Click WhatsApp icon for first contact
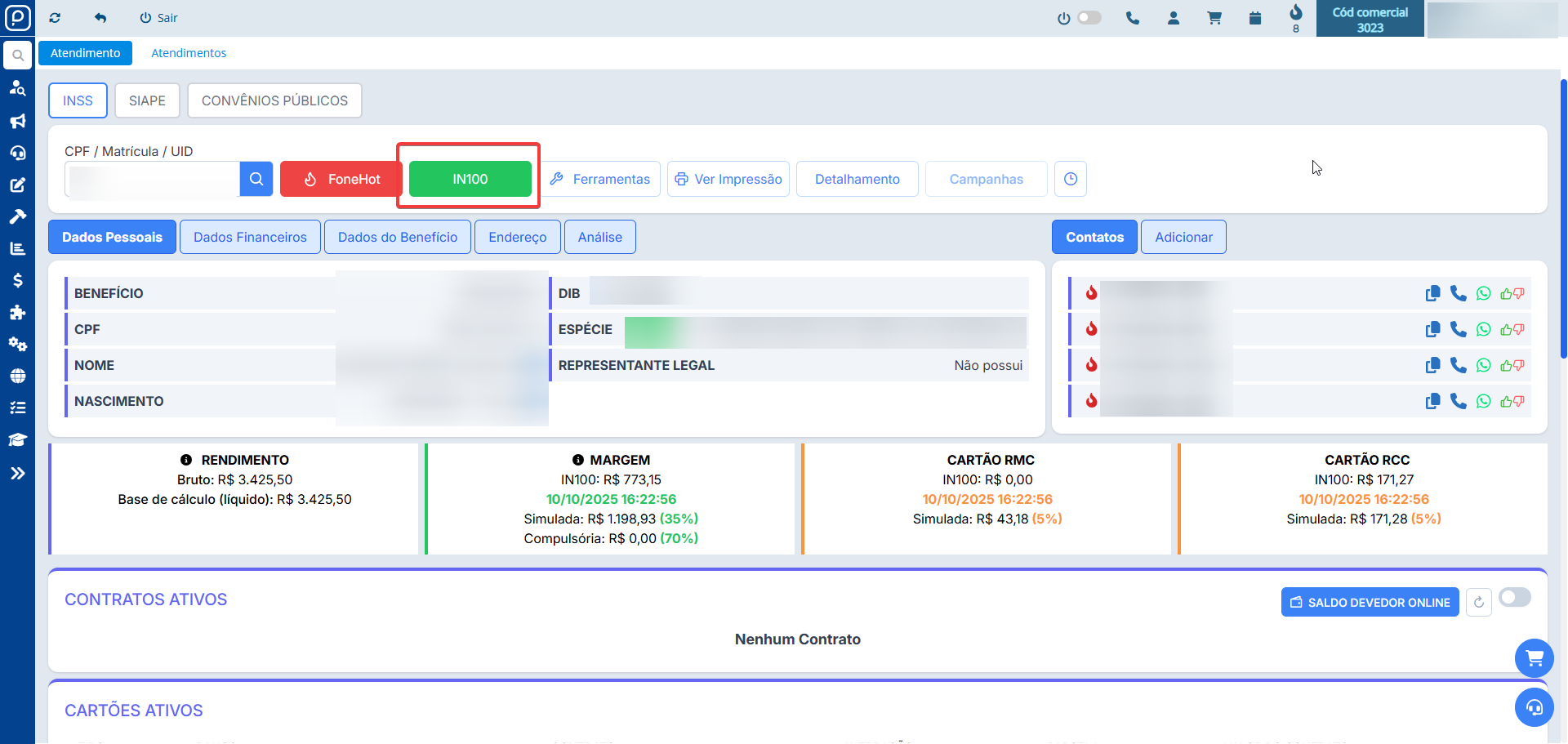This screenshot has height=744, width=1568. [x=1483, y=293]
